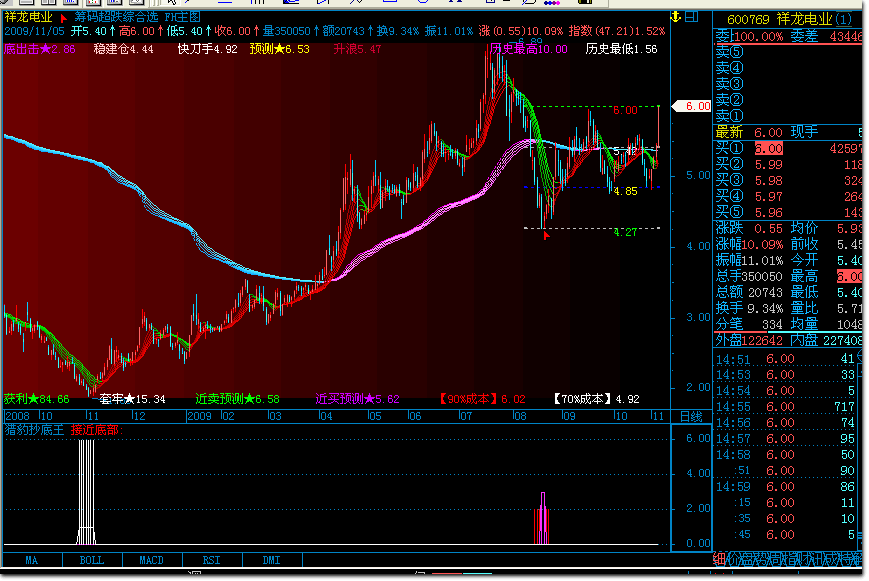Show the RSI indicator tab

211,560
